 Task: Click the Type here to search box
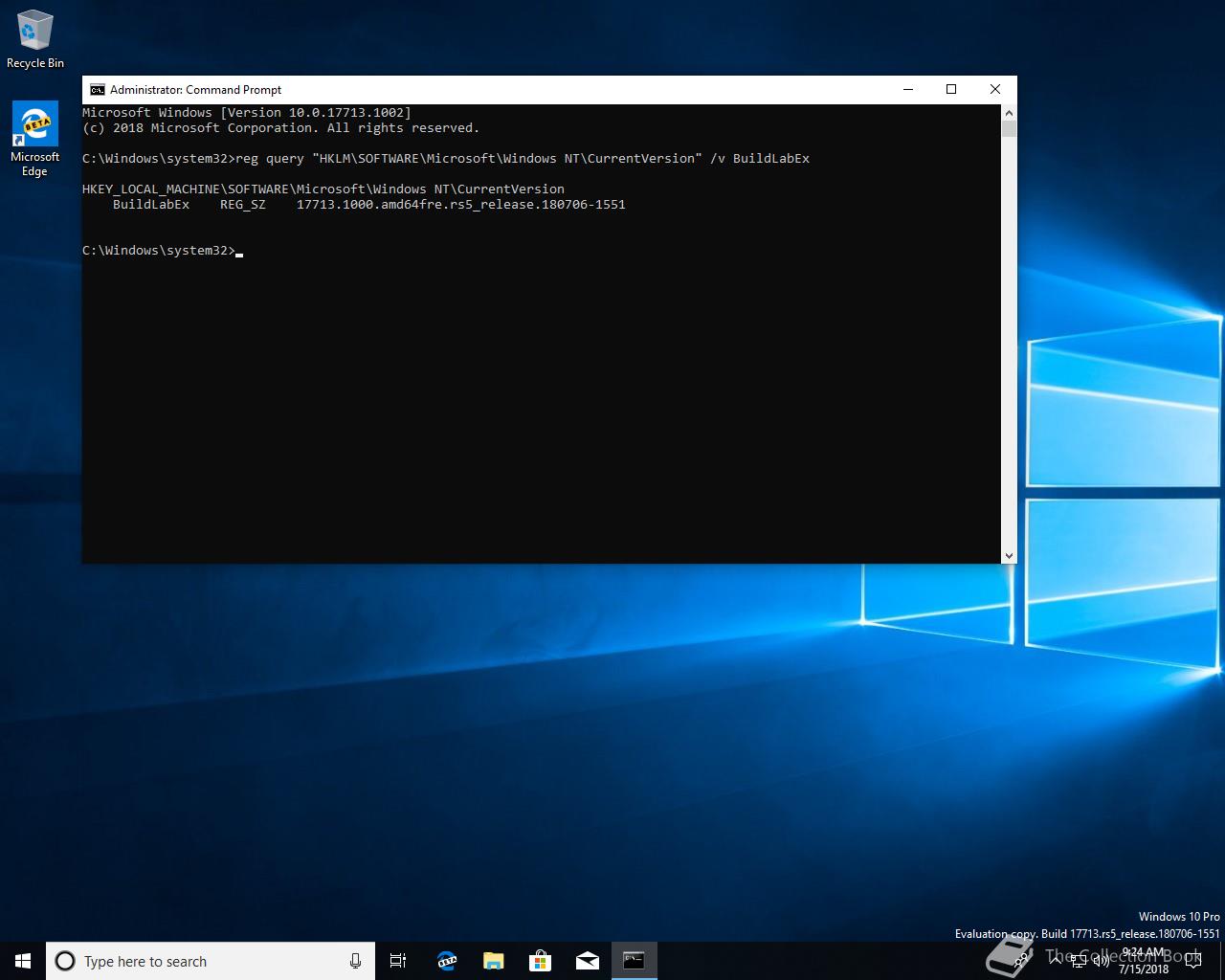(211, 961)
